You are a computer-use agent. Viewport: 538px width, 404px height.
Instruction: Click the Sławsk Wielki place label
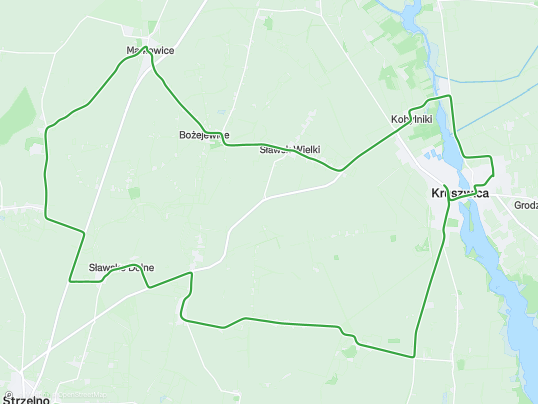(290, 150)
